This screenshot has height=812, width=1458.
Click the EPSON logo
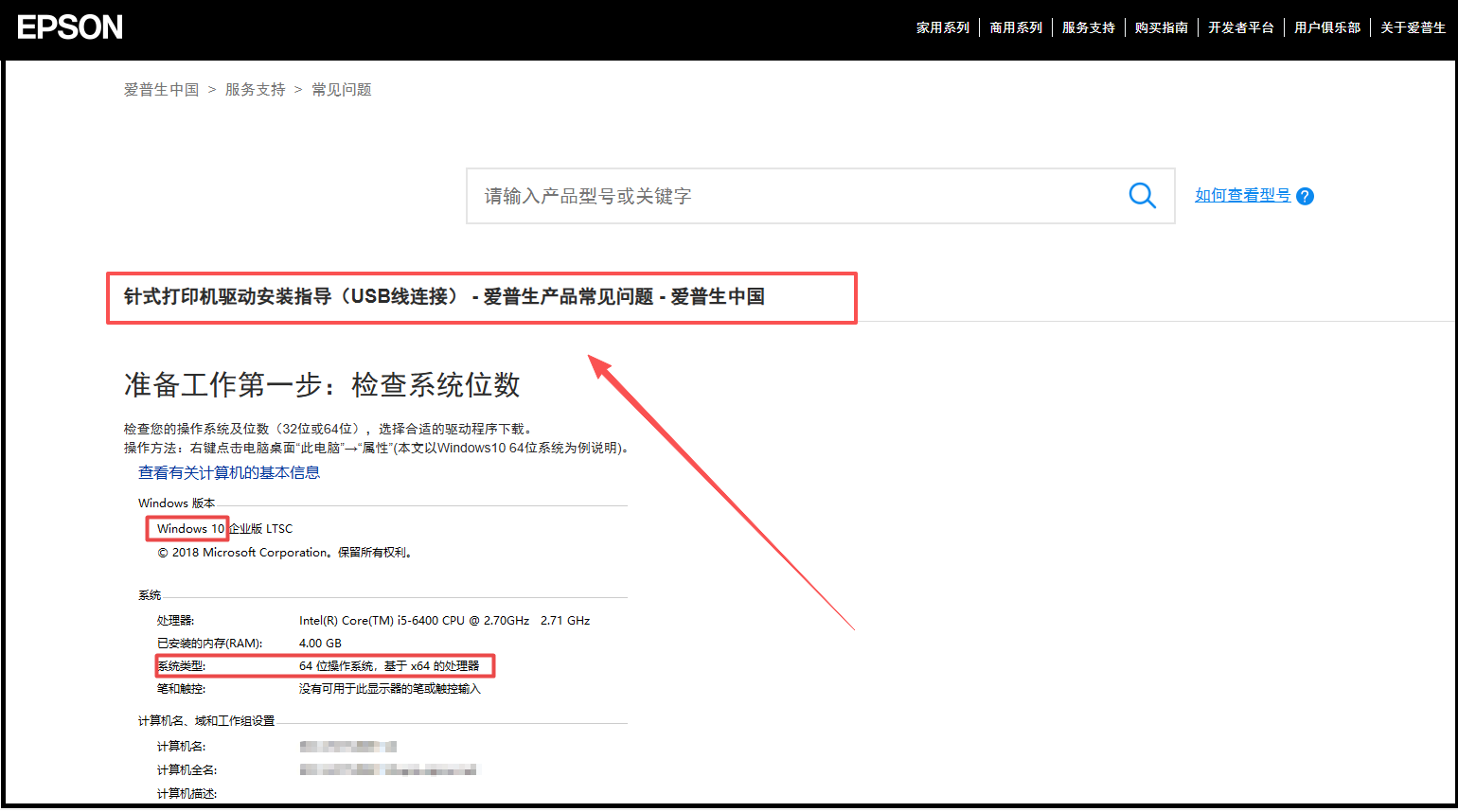pyautogui.click(x=70, y=26)
